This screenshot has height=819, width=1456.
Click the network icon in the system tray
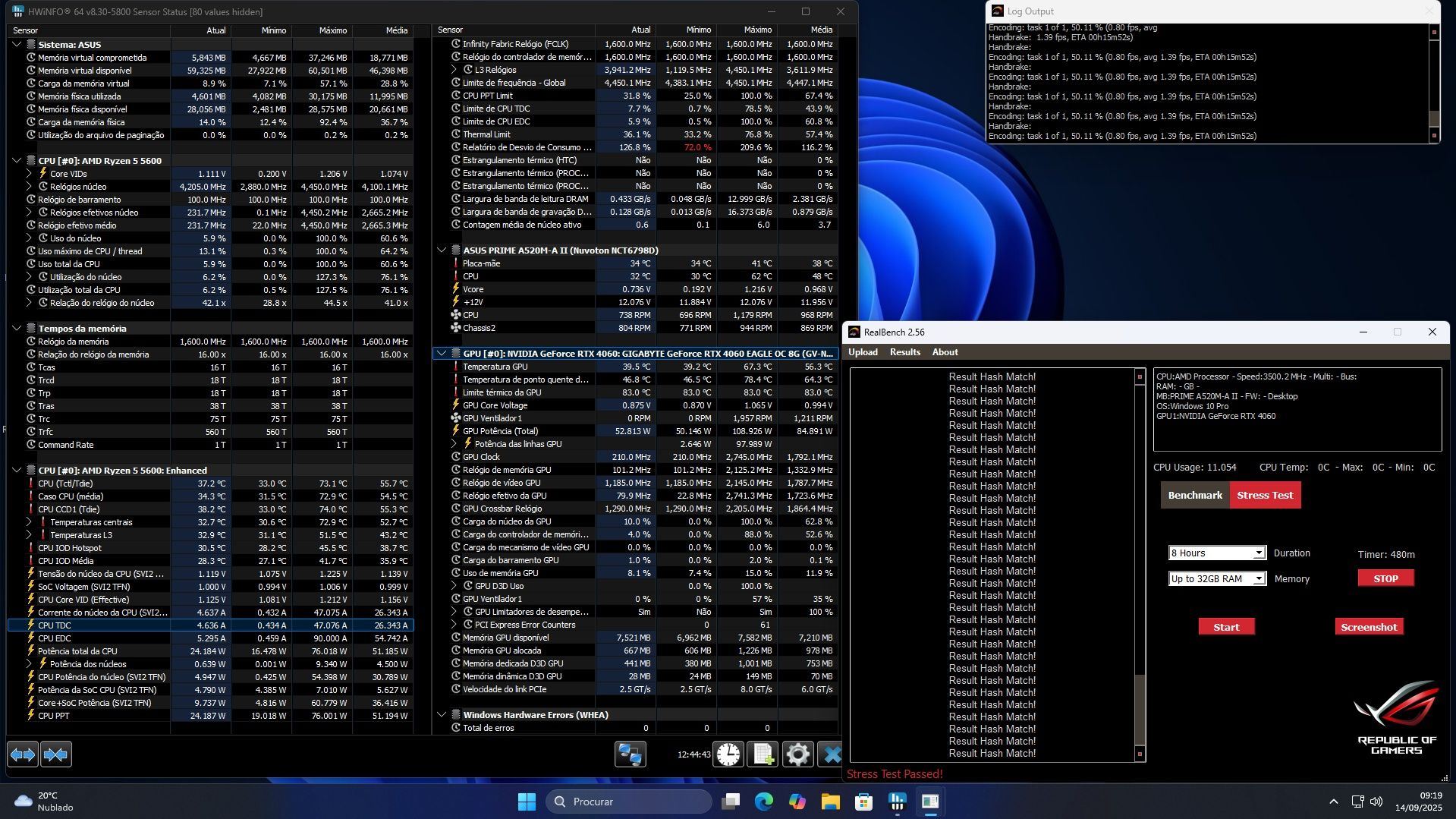[x=1357, y=802]
